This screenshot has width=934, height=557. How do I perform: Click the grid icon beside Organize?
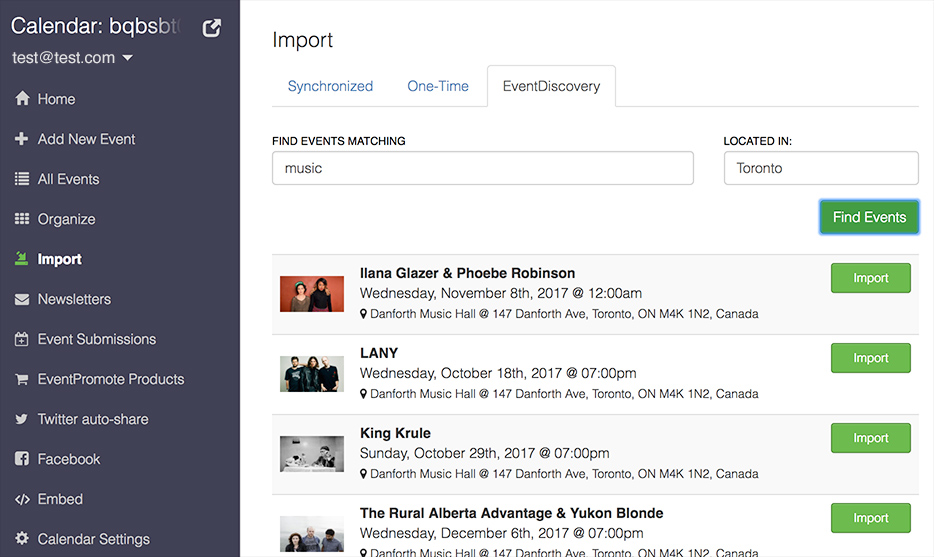tap(22, 219)
